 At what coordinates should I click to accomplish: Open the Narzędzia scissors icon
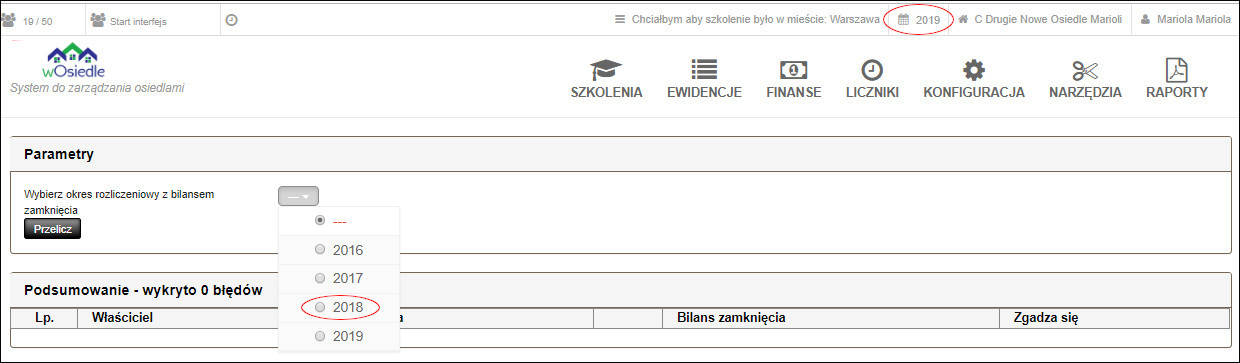(x=1085, y=70)
